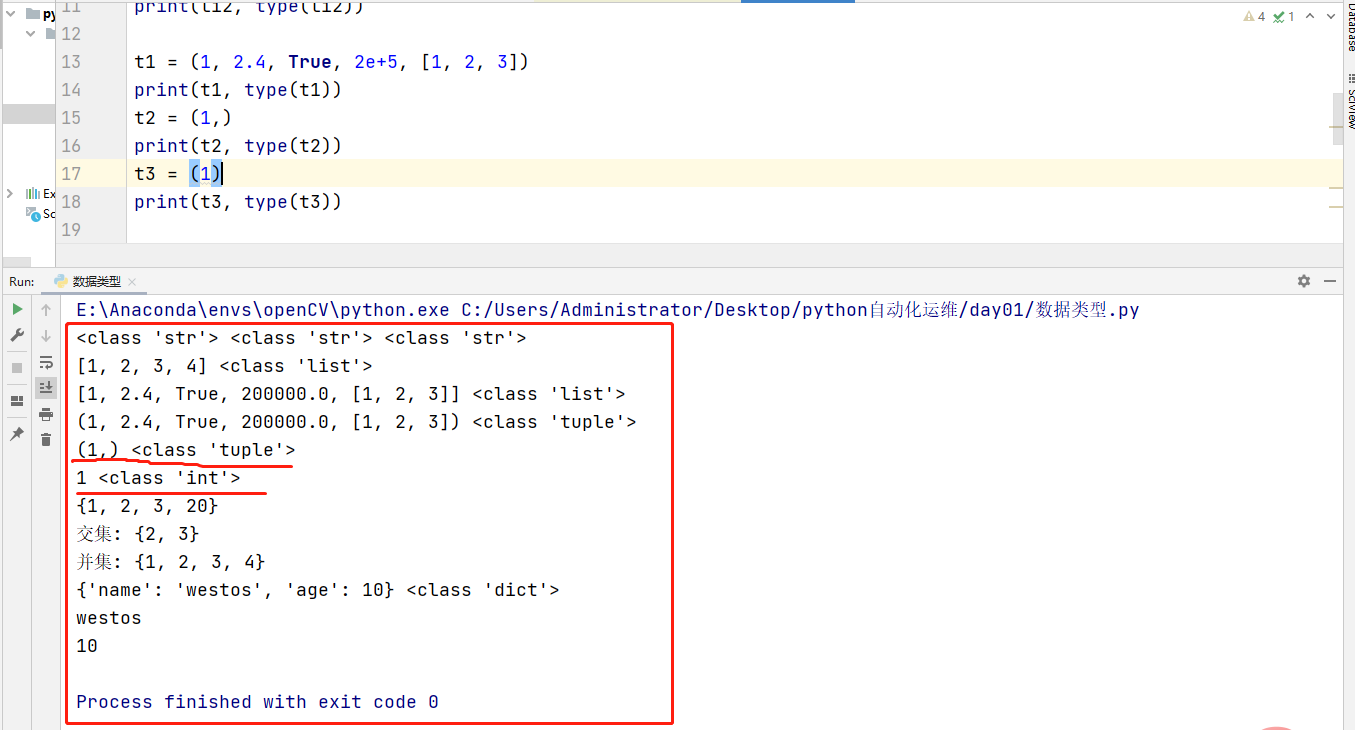The image size is (1355, 730).
Task: Click output line '交集: {2, 3}'
Action: point(138,534)
